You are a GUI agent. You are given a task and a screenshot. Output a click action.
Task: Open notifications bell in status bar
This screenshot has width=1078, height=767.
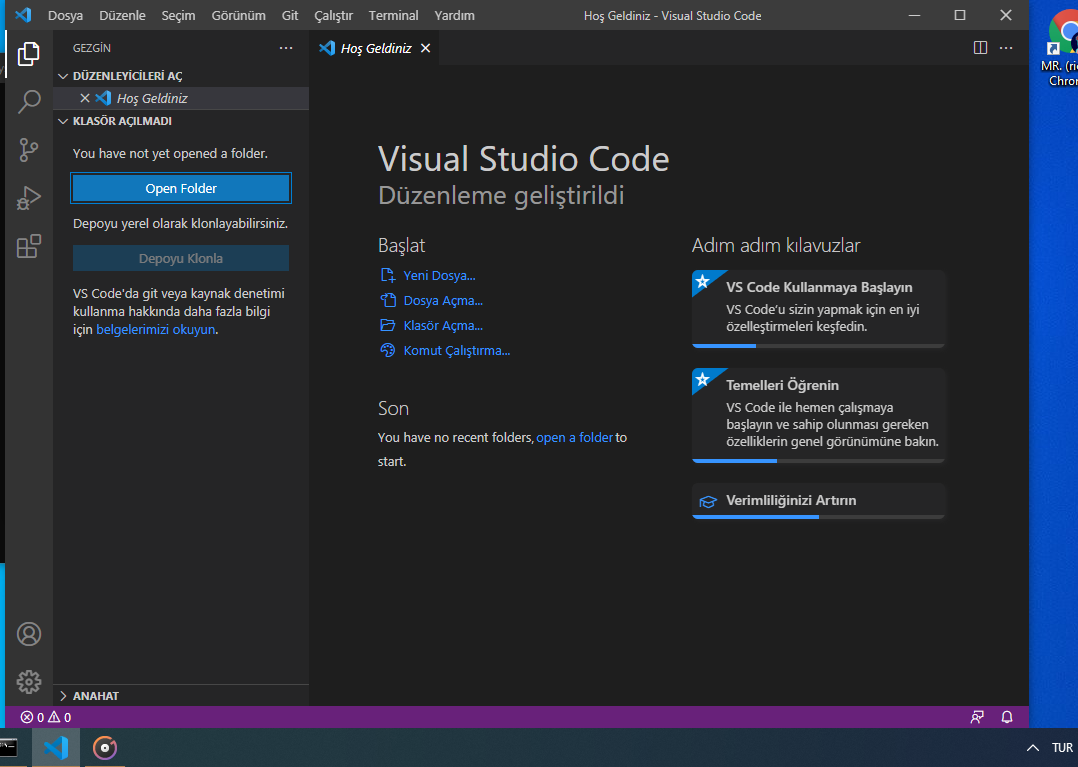(x=1007, y=717)
